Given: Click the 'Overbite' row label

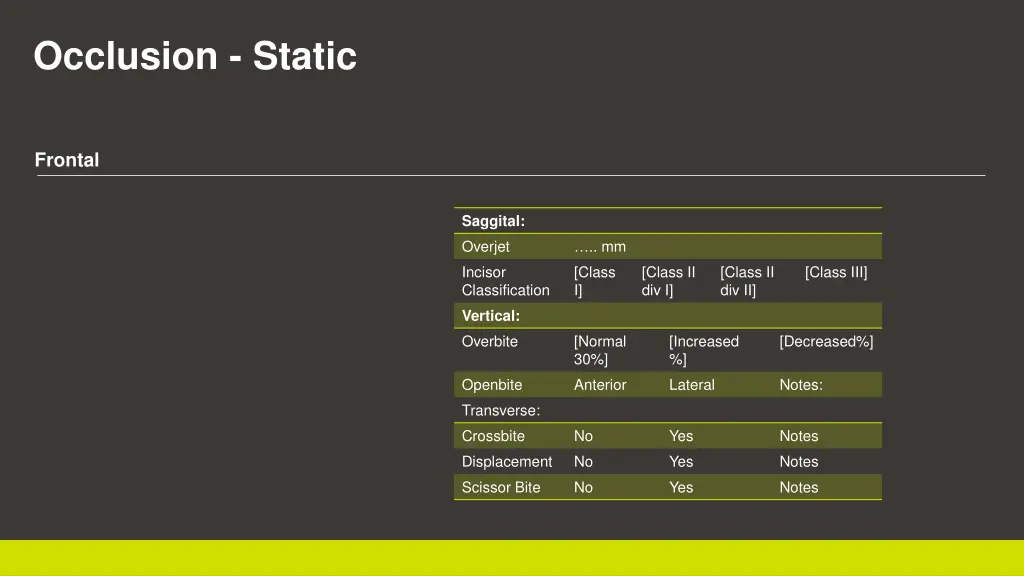Looking at the screenshot, I should 489,342.
